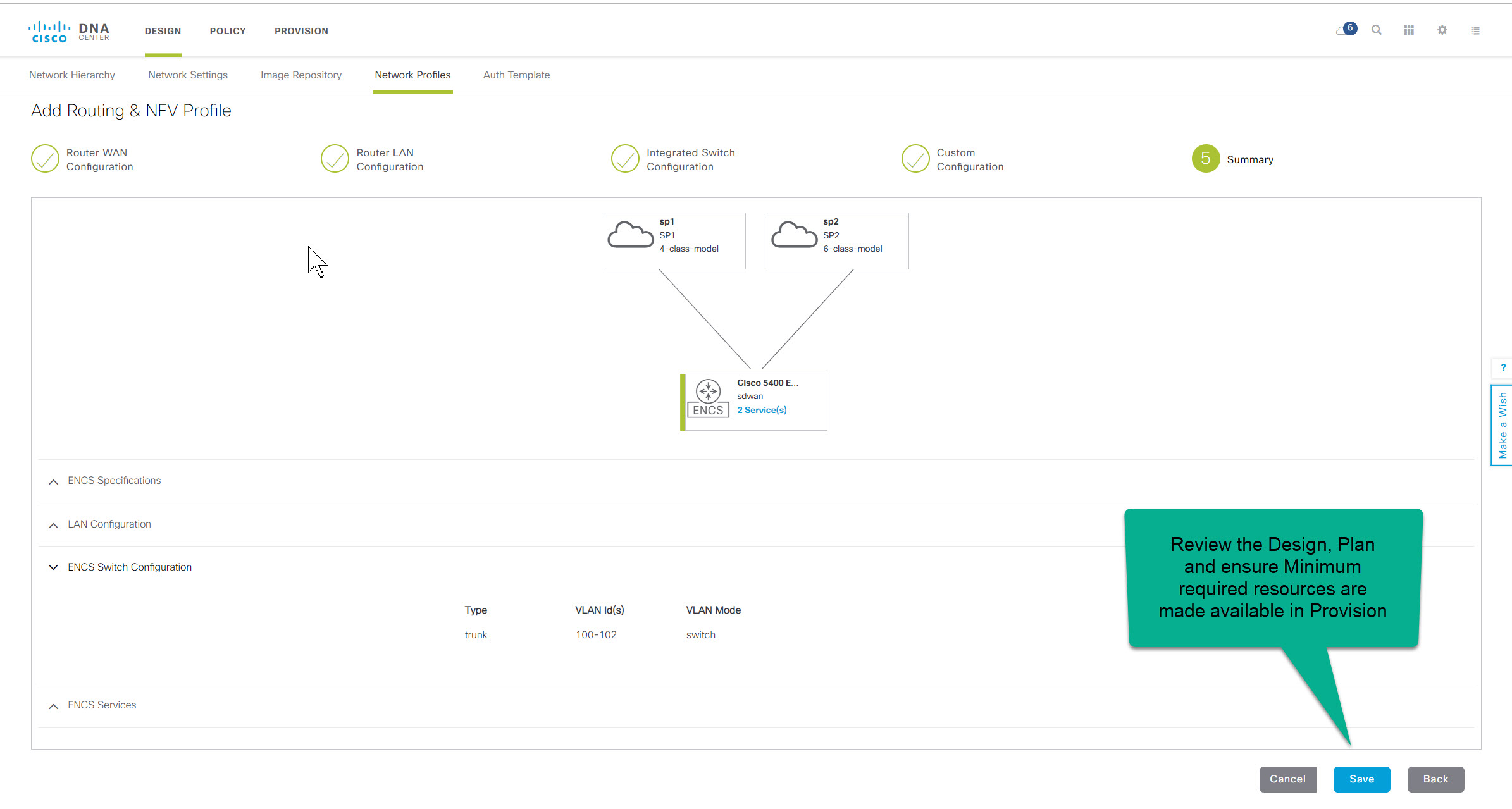Open Network Settings tab
The image size is (1512, 809).
click(188, 75)
